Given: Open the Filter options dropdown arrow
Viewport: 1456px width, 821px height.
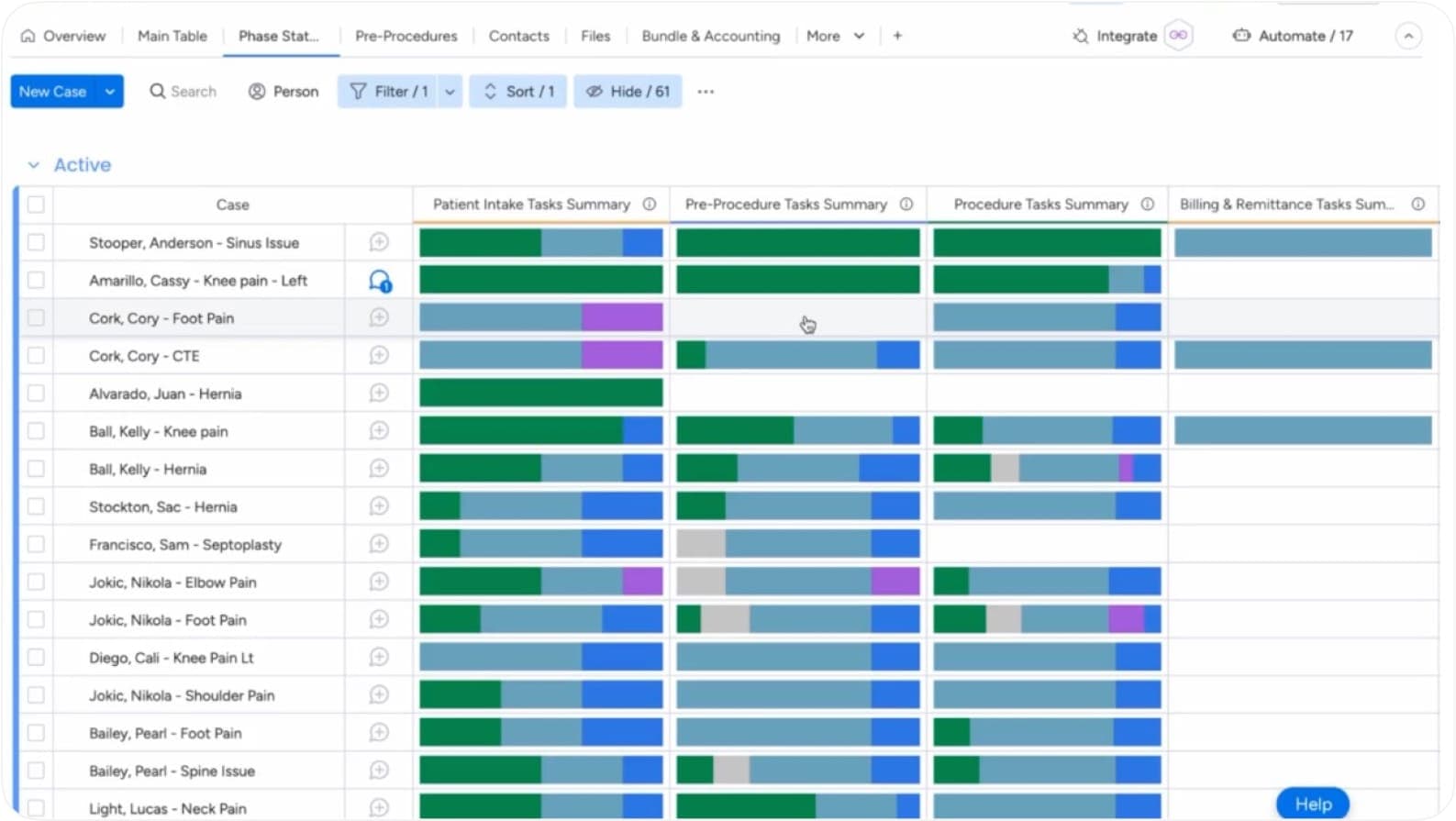Looking at the screenshot, I should coord(450,92).
